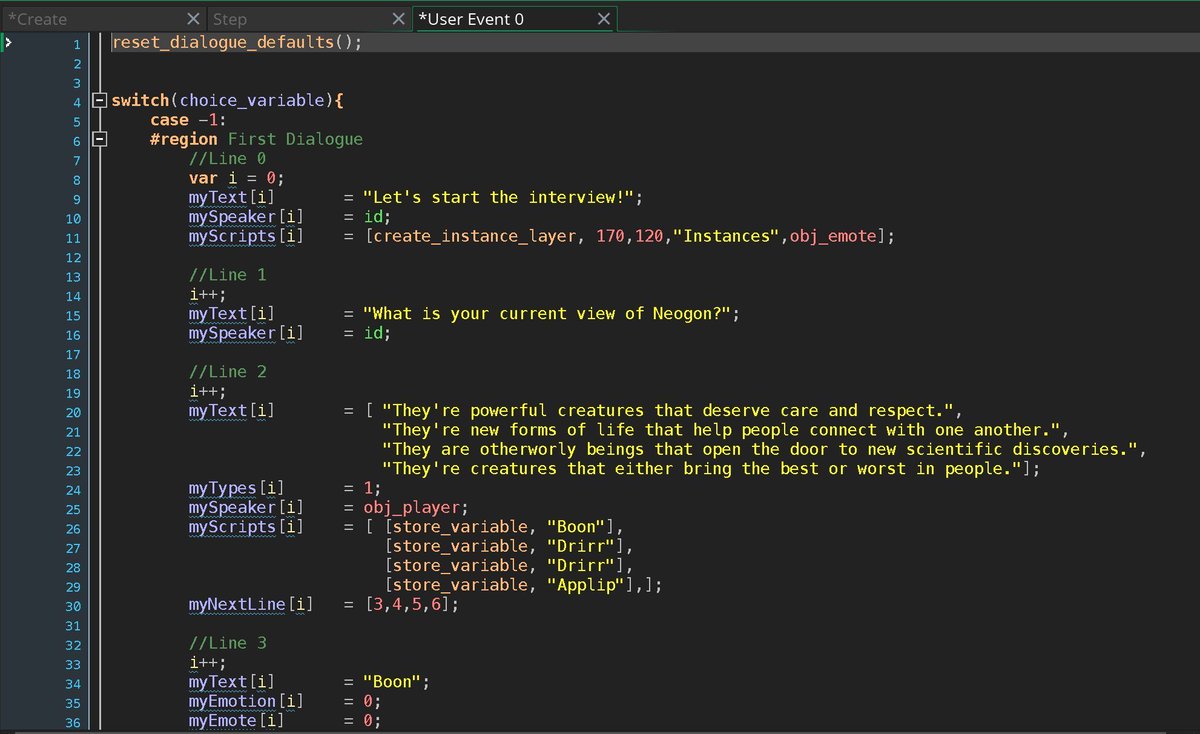Close the Create event tab
The height and width of the screenshot is (734, 1200).
click(194, 19)
